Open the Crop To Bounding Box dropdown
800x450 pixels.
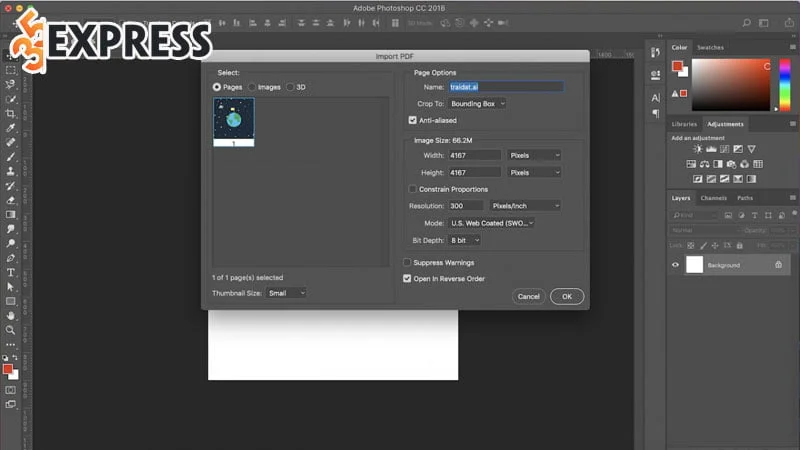tap(477, 104)
